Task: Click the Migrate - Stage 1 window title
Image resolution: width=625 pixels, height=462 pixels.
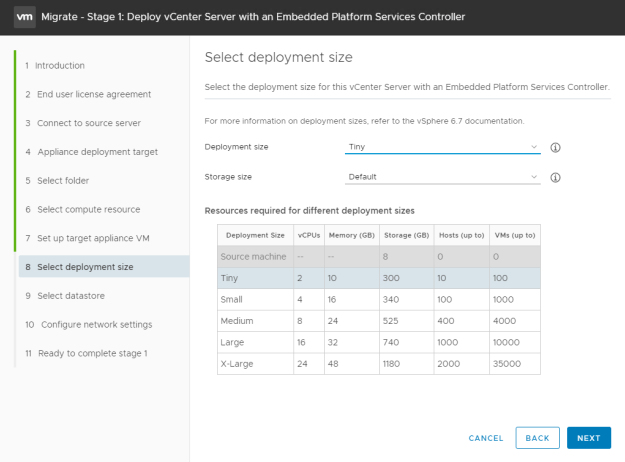Action: (x=253, y=17)
